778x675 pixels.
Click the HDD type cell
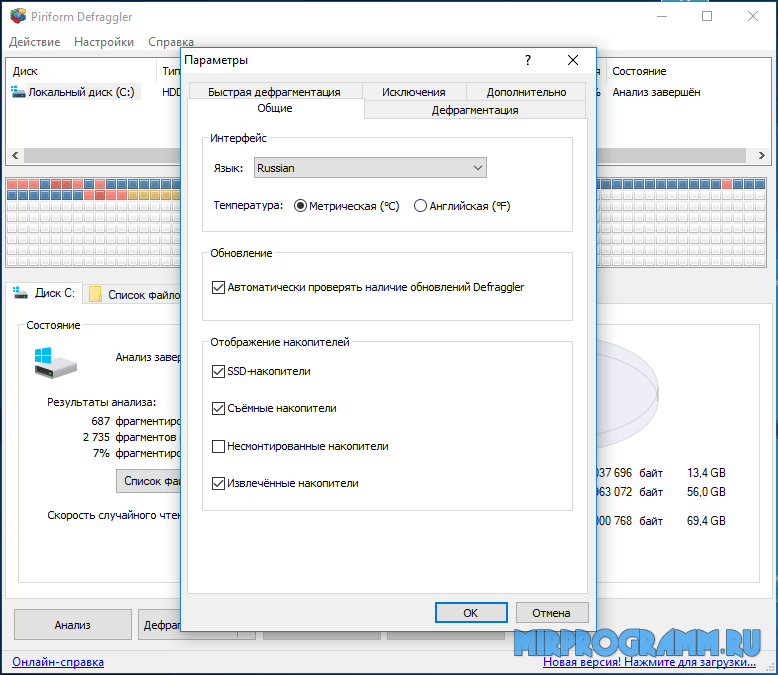pyautogui.click(x=171, y=92)
